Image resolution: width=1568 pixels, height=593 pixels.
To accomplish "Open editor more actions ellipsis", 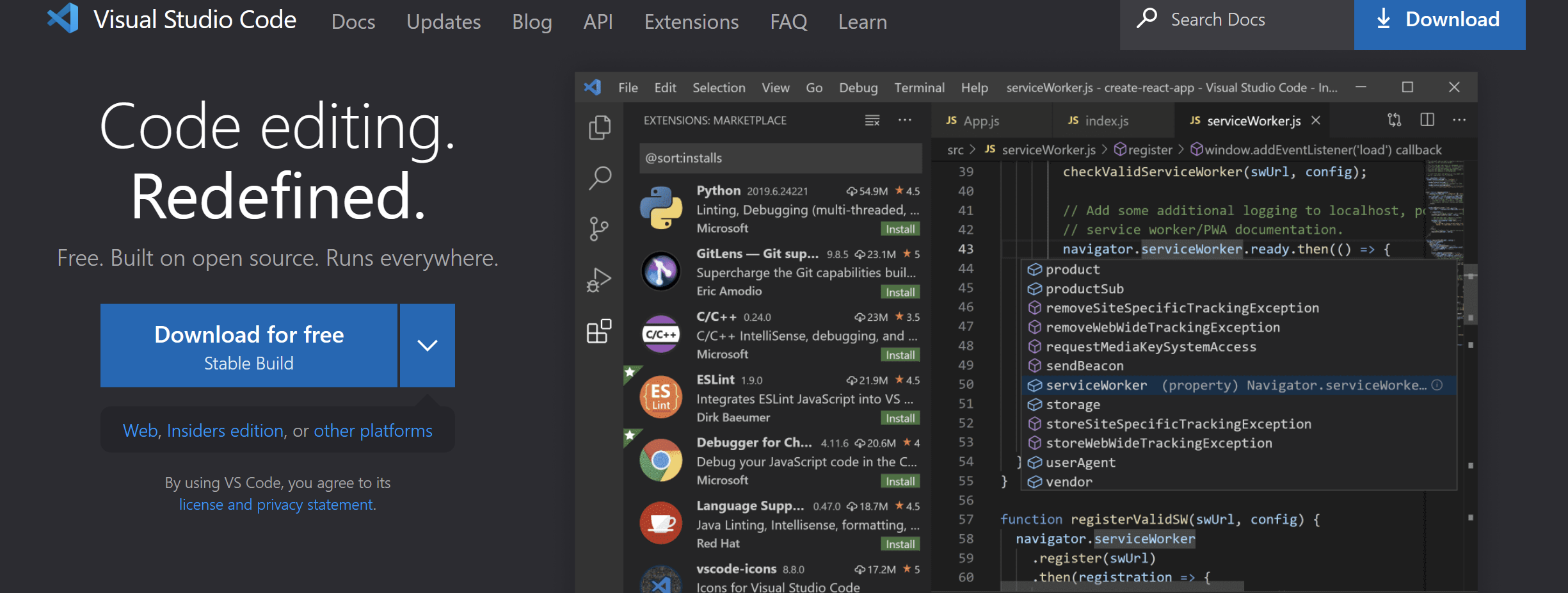I will [x=1459, y=120].
